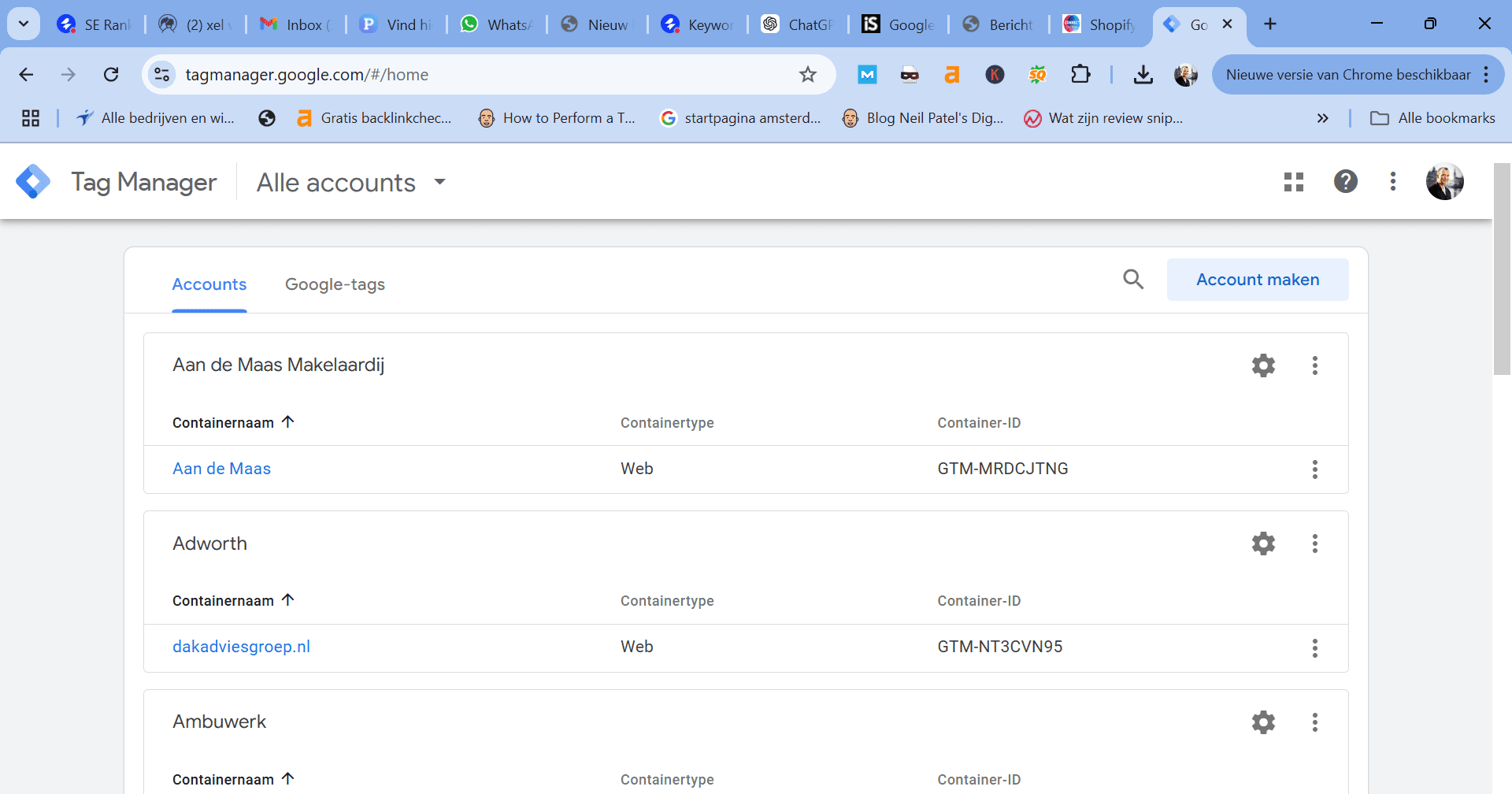Open Chrome extensions puzzle icon
Viewport: 1512px width, 794px height.
(1080, 75)
